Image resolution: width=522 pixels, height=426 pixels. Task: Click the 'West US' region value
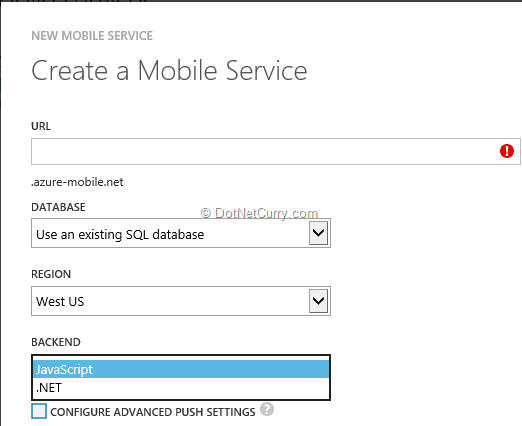(60, 302)
